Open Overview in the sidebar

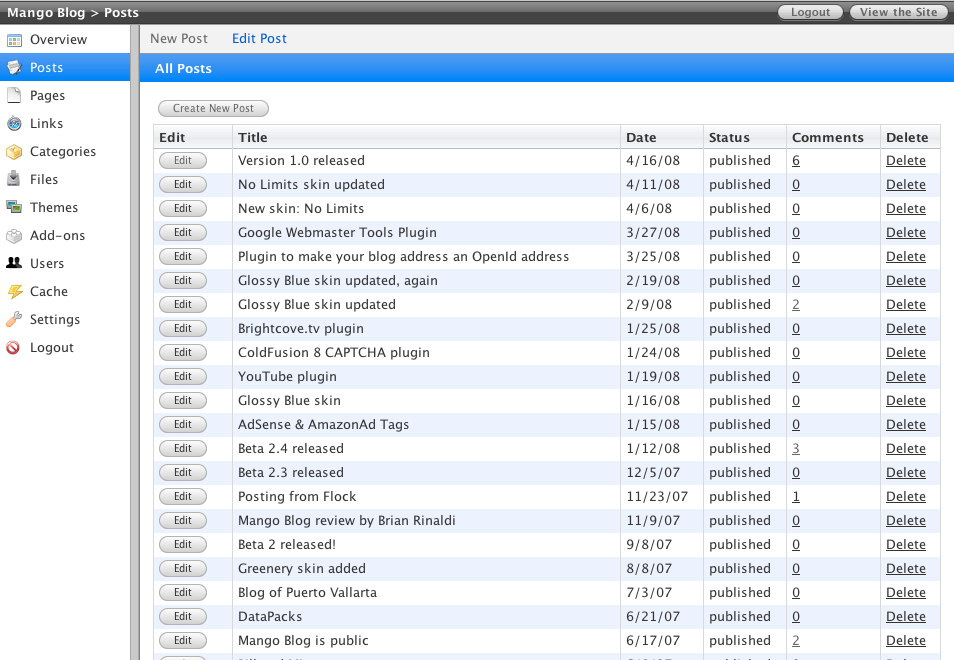coord(58,40)
